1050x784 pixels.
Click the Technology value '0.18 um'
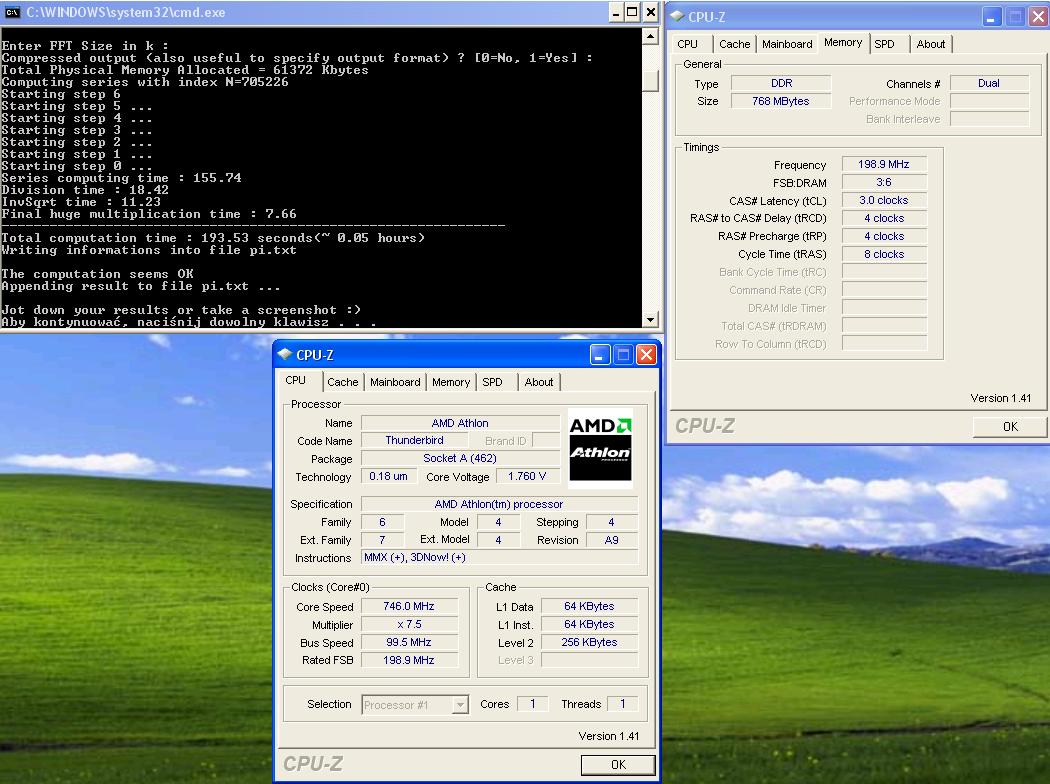[x=388, y=476]
